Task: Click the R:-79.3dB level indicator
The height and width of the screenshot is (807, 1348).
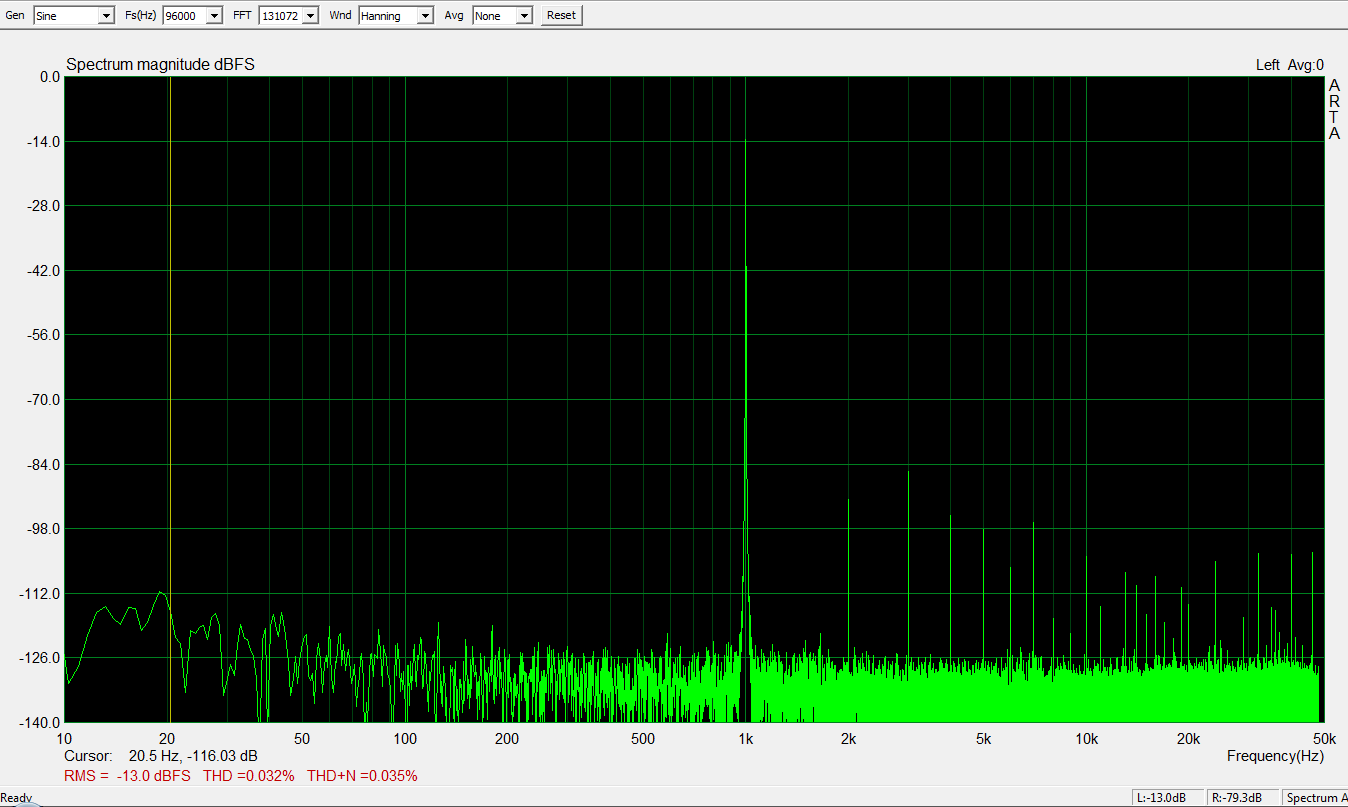Action: coord(1242,798)
